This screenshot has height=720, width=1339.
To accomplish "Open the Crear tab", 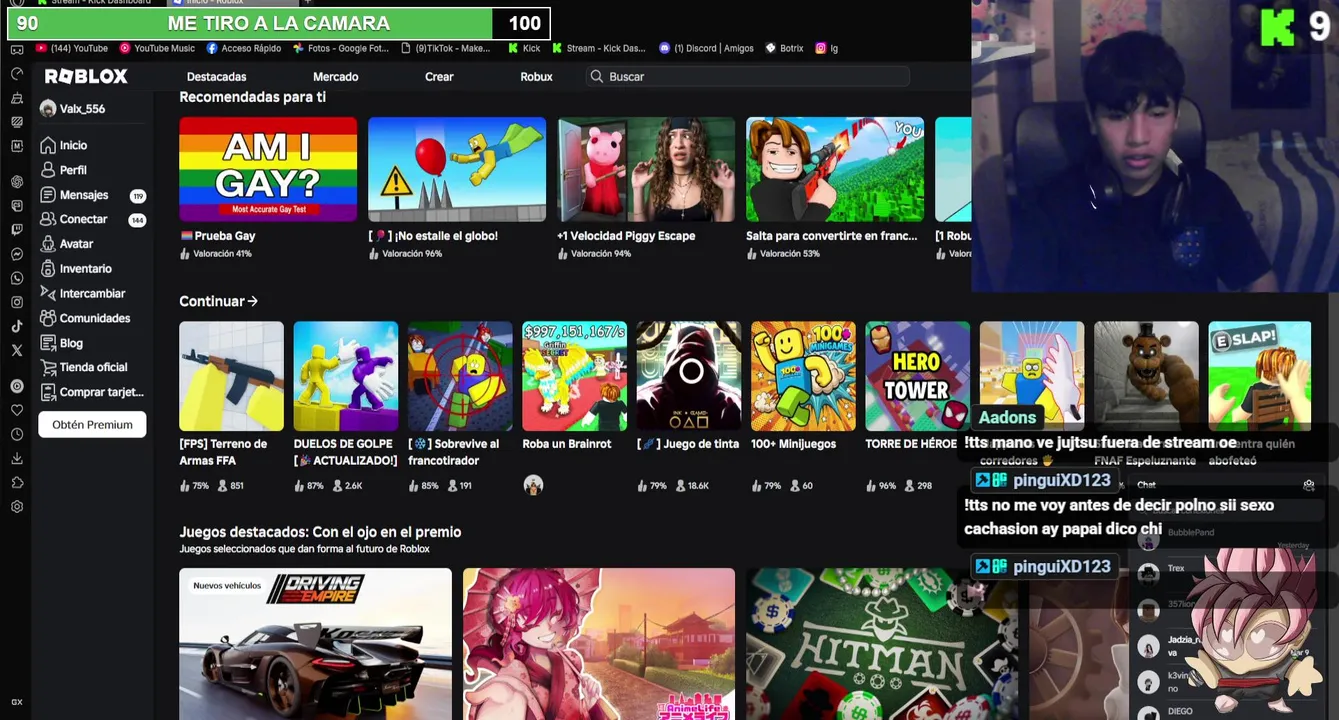I will (x=439, y=77).
